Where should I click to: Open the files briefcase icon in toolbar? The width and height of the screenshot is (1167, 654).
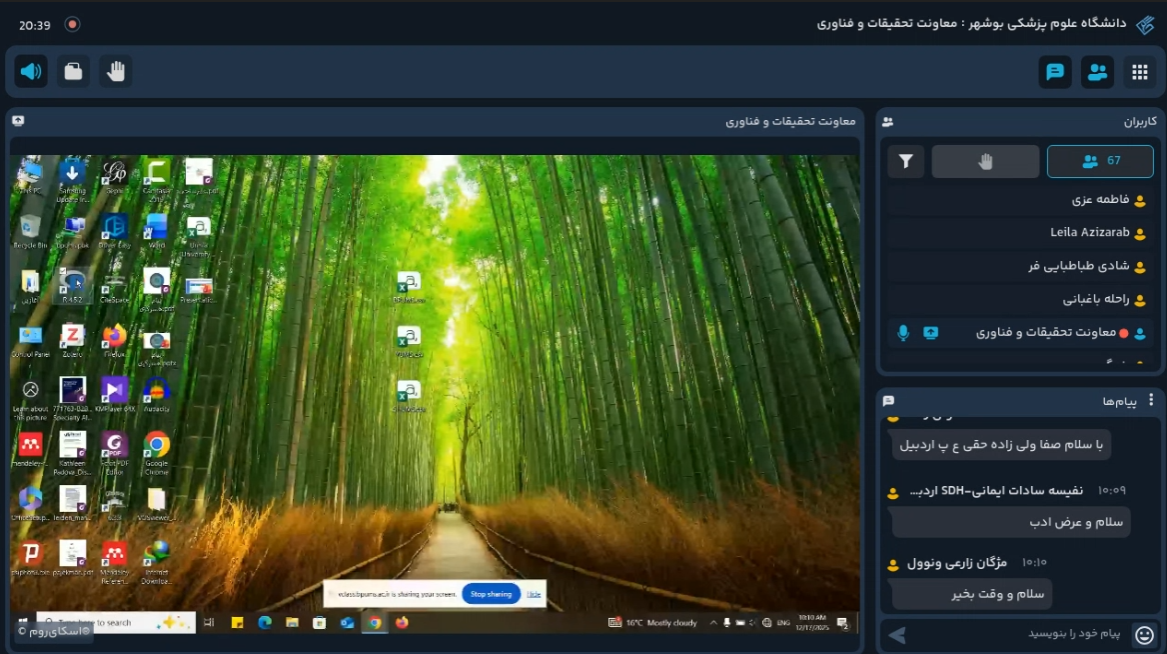(73, 71)
